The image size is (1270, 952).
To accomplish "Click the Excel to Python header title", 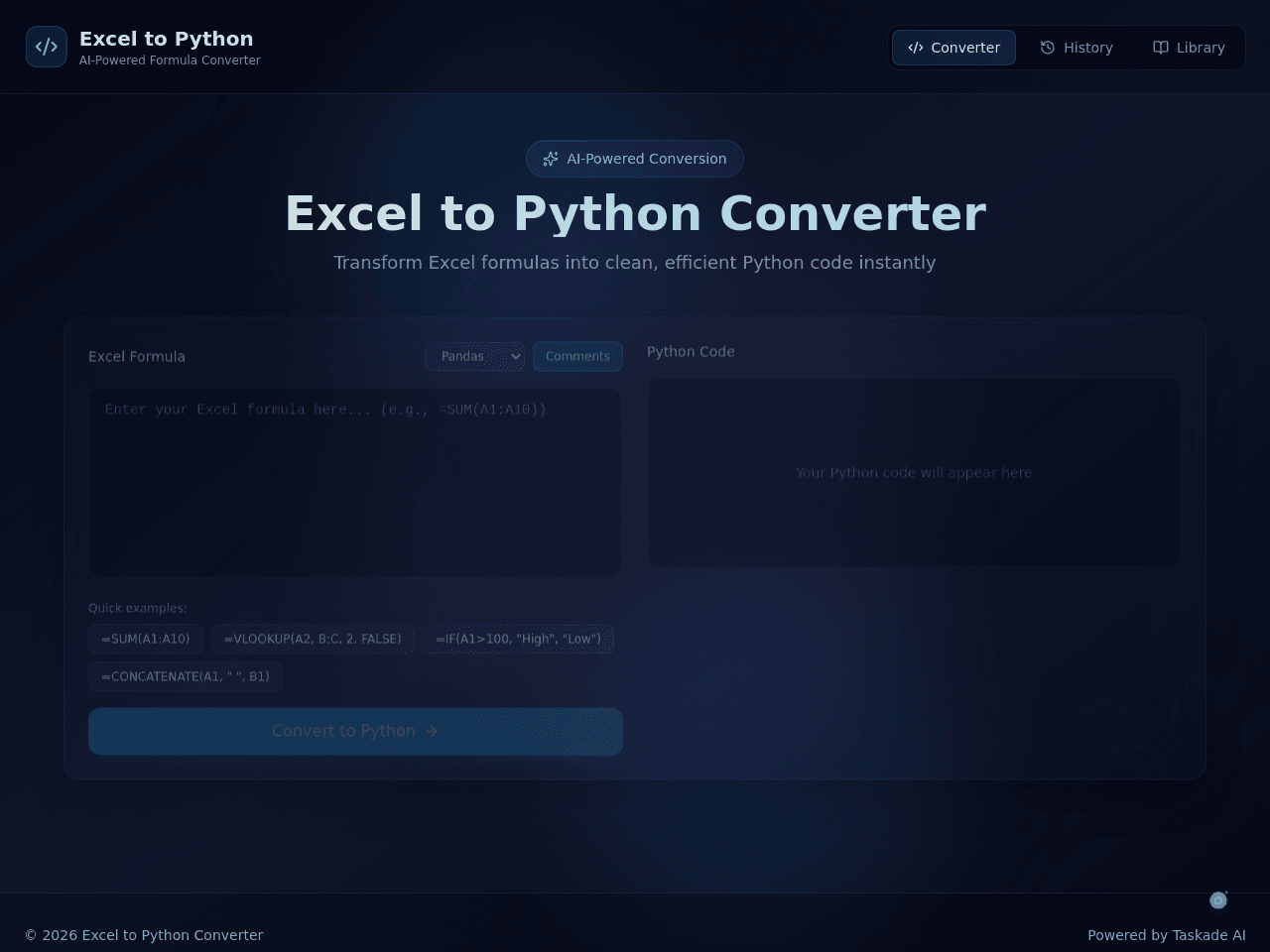I will [x=166, y=39].
